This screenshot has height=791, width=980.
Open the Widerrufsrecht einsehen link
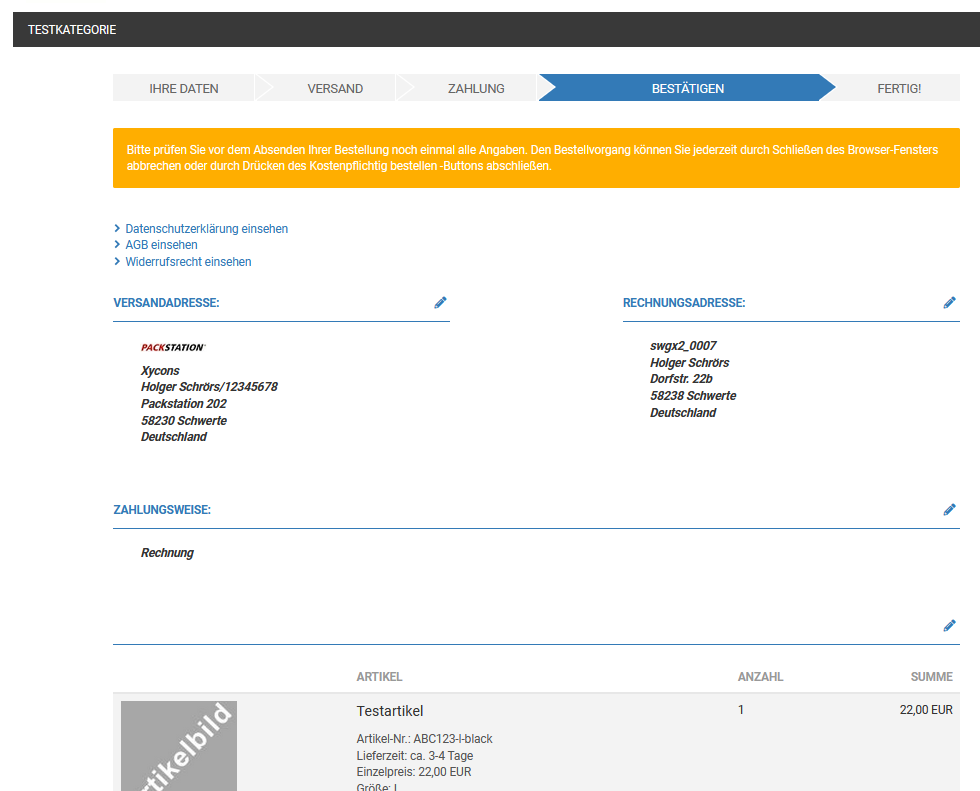[188, 262]
